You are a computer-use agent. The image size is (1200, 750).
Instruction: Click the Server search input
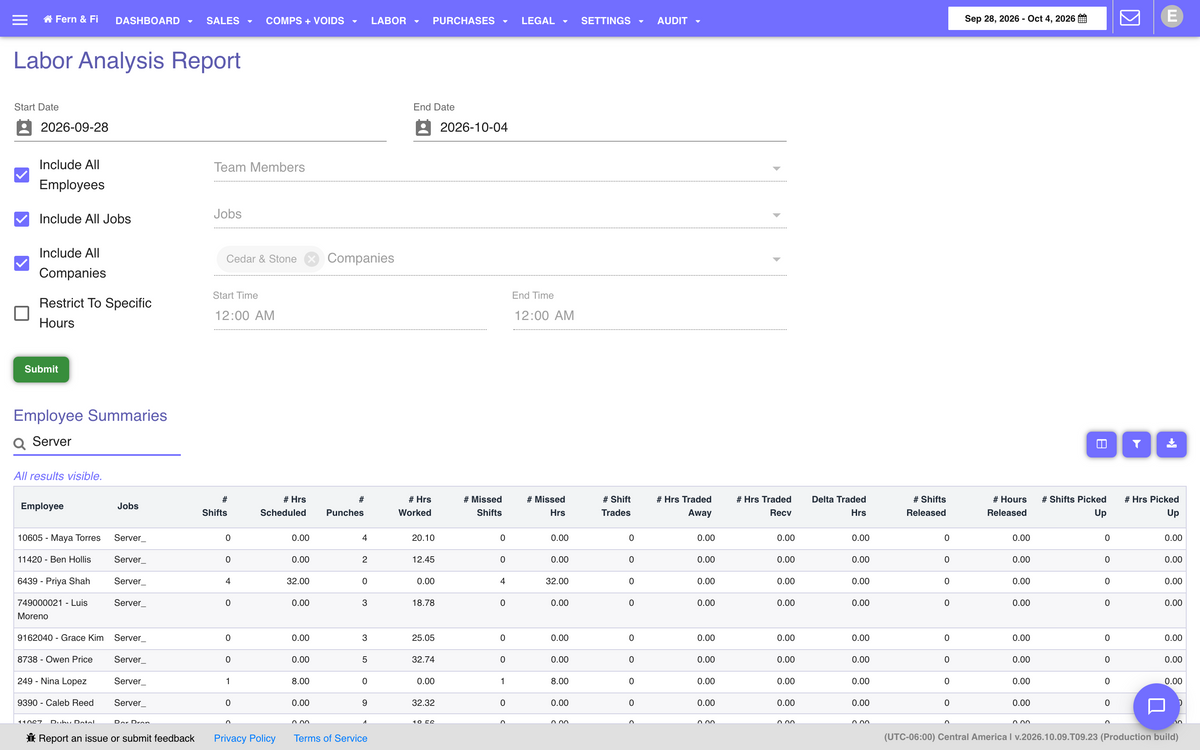[105, 442]
